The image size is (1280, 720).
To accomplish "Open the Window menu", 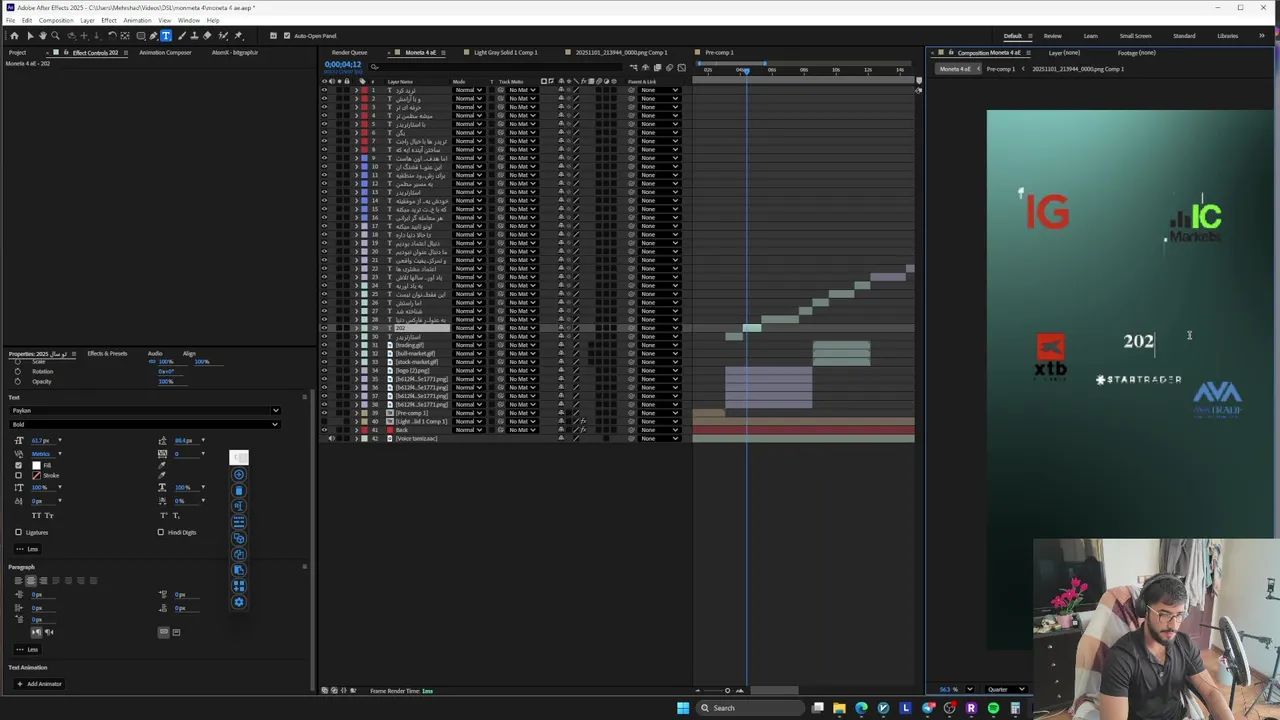I will 188,20.
